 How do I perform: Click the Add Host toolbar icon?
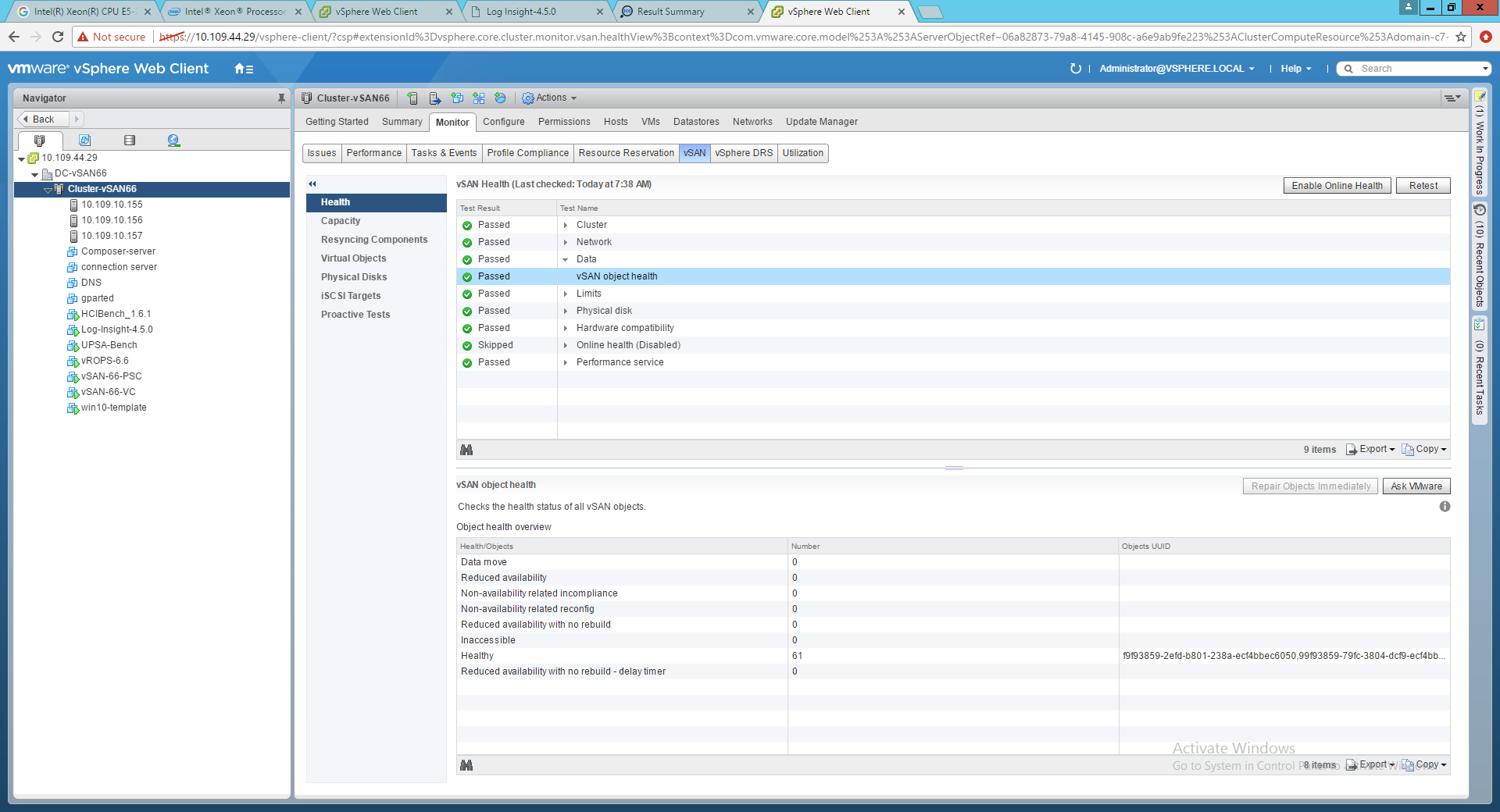click(412, 98)
